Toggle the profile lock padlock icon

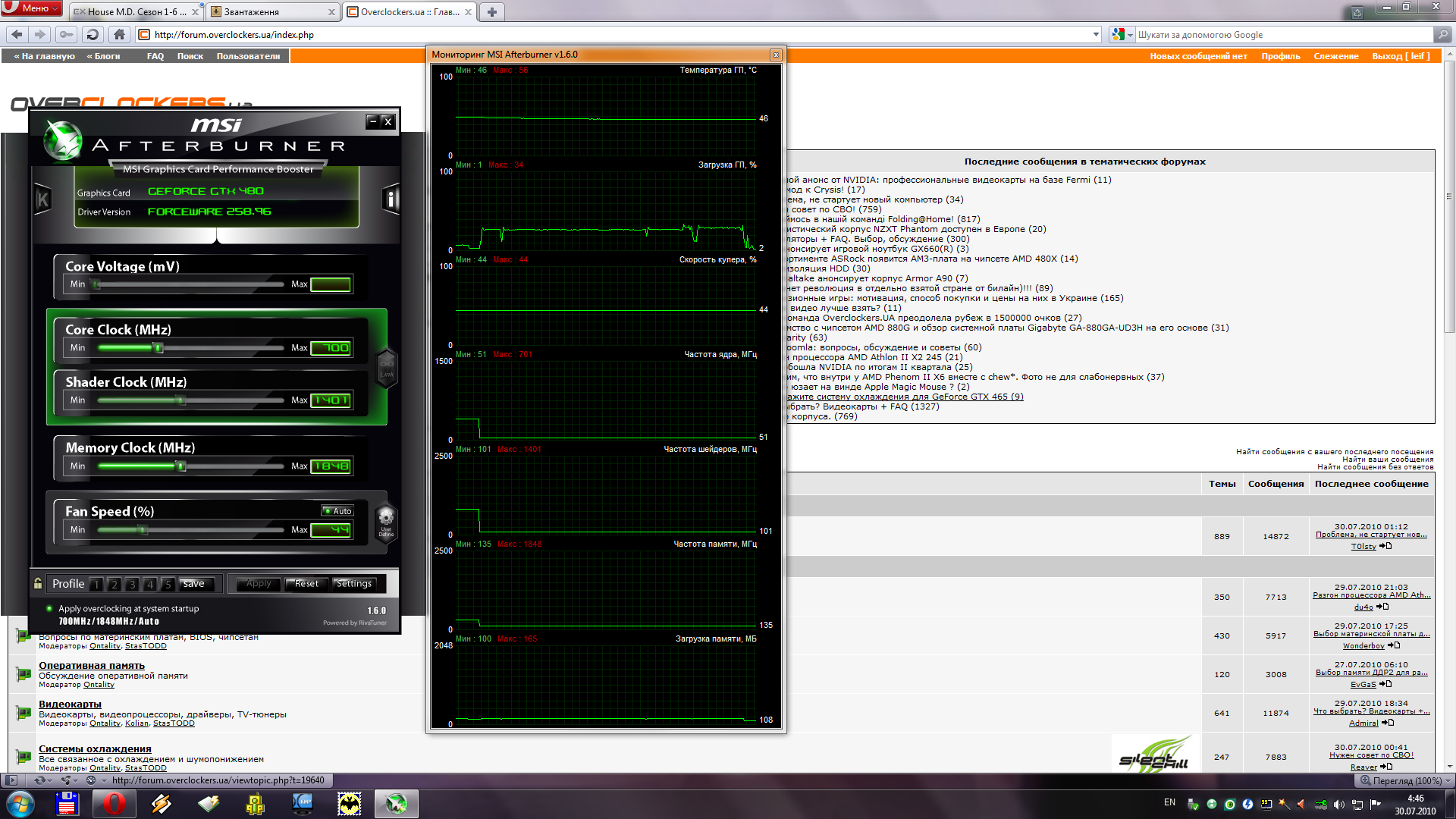point(38,583)
